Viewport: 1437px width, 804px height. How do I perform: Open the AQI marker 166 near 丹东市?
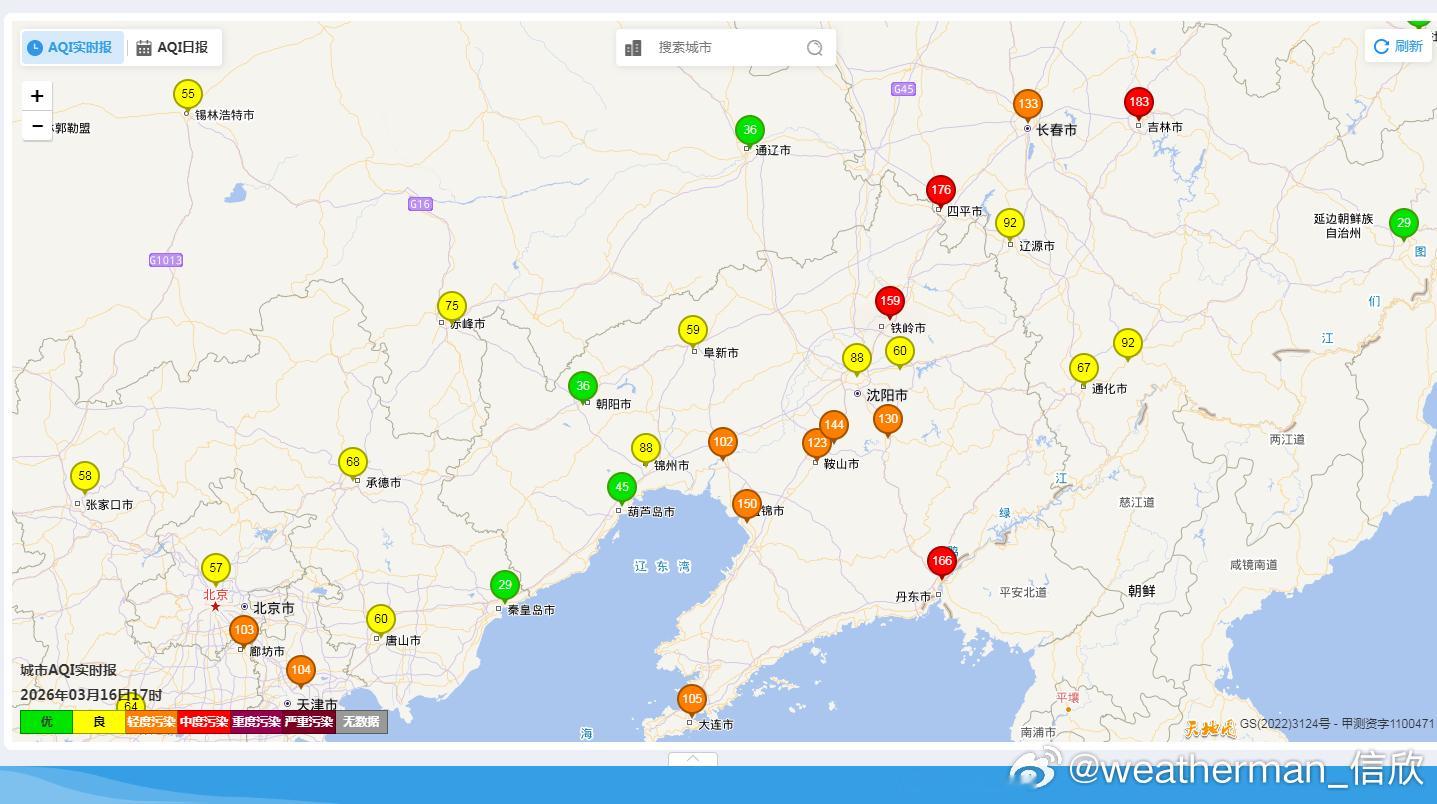pos(941,561)
